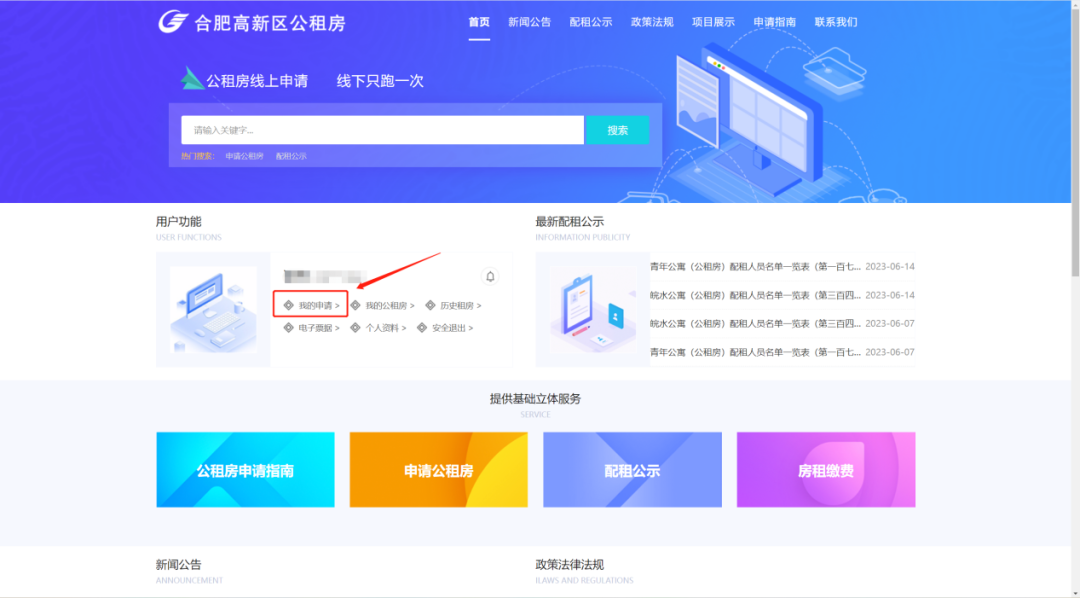Open 联系我们 in the navigation bar
The height and width of the screenshot is (598, 1080).
(835, 22)
